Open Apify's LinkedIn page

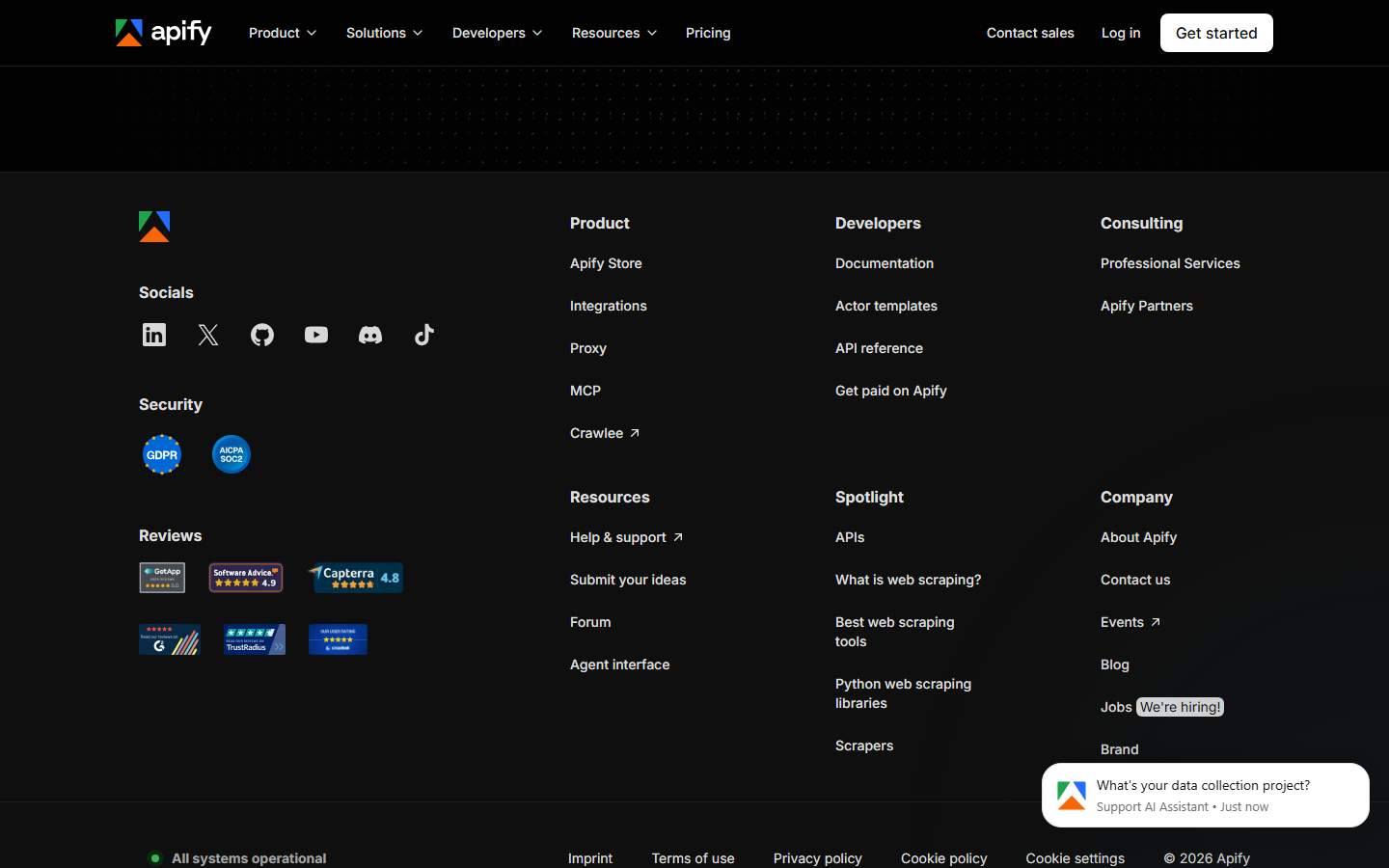point(154,335)
